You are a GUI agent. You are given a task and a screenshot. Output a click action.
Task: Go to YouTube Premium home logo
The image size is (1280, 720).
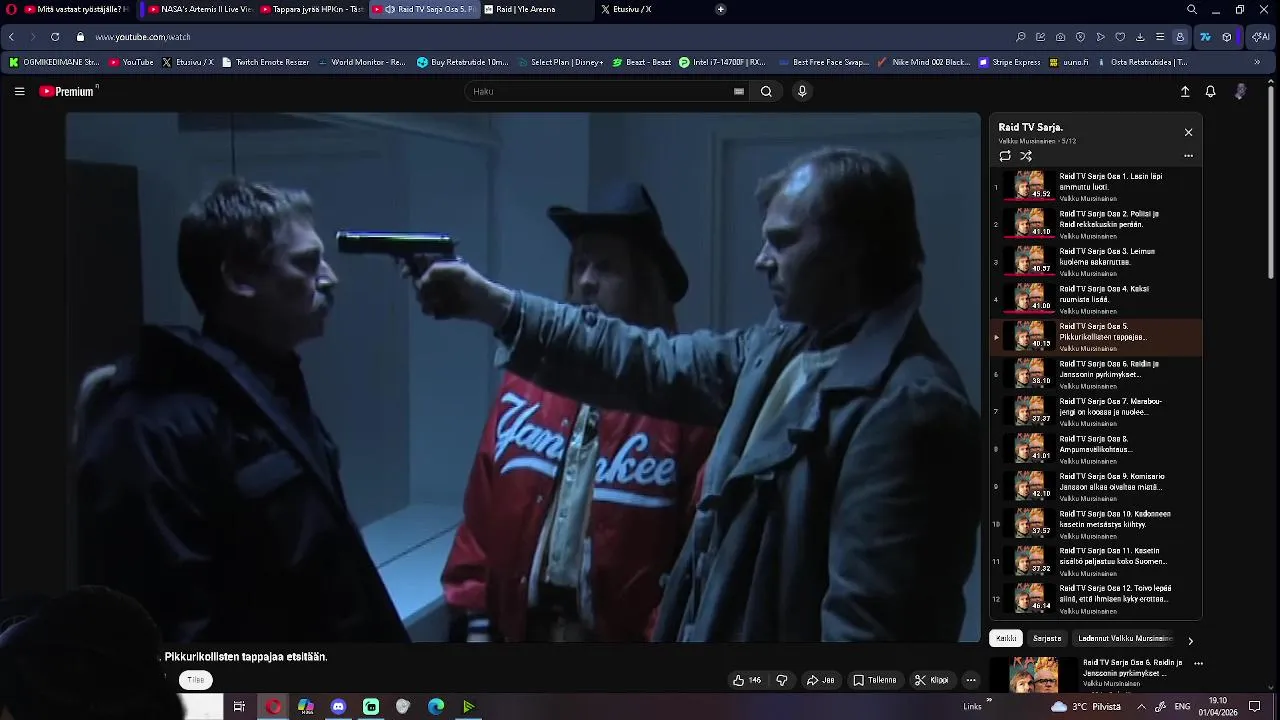click(x=68, y=91)
